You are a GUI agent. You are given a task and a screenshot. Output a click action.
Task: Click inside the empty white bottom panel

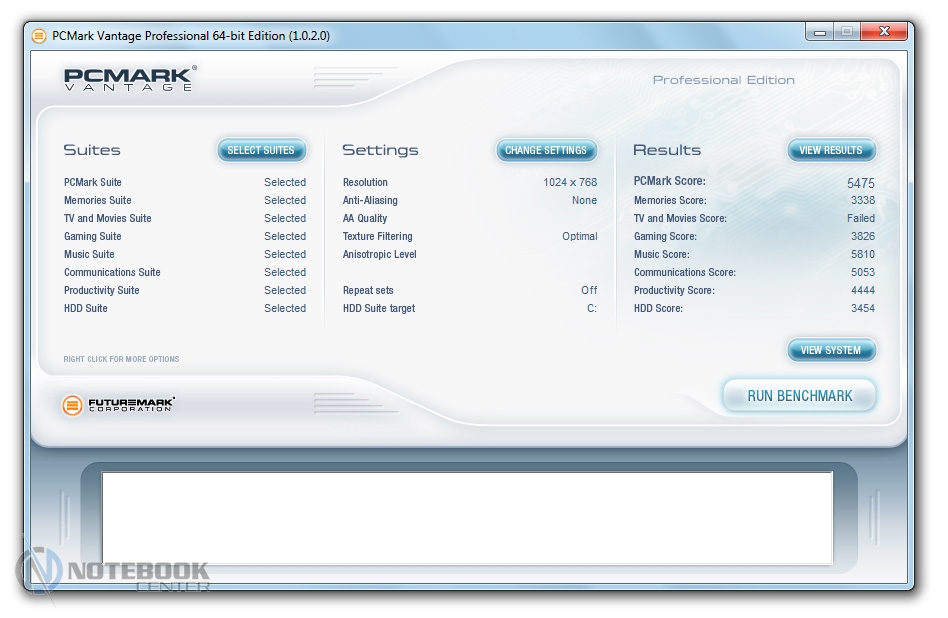[467, 517]
